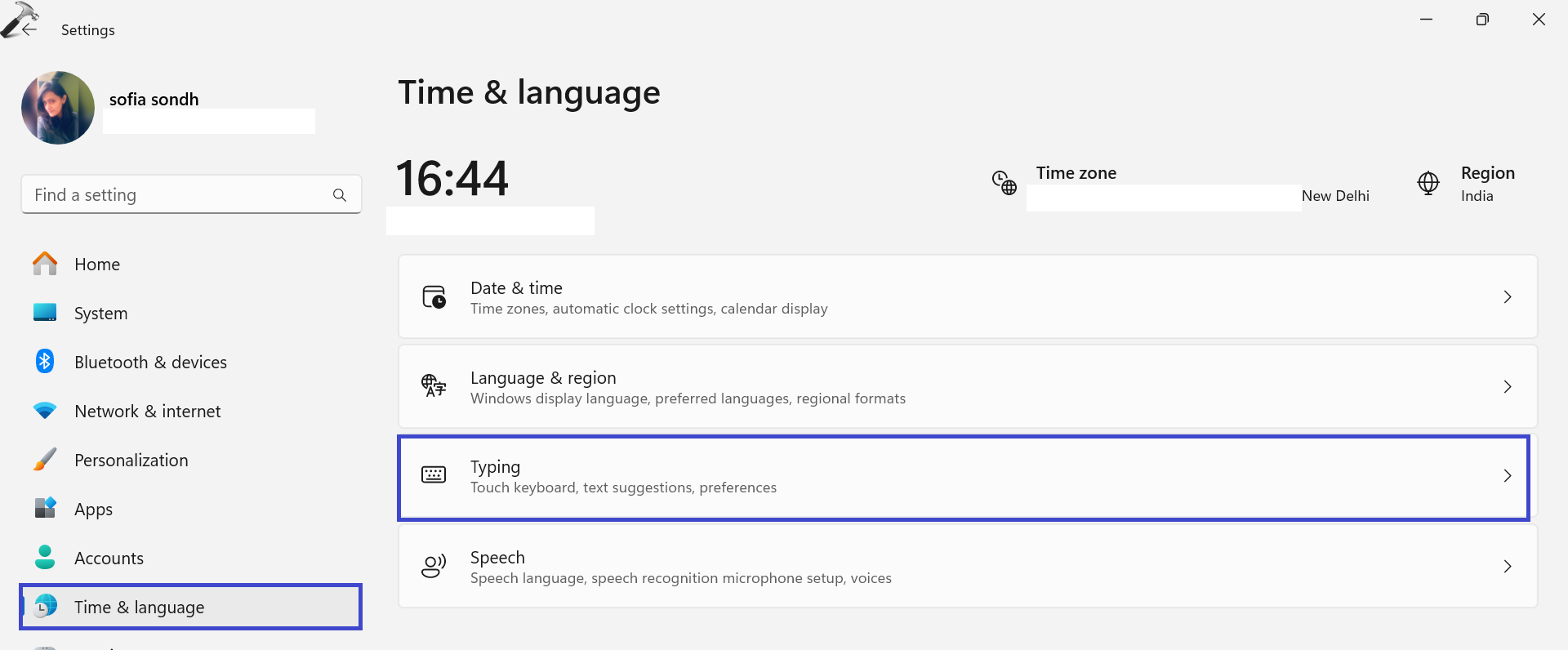Viewport: 1568px width, 650px height.
Task: Expand Language & region chevron
Action: [x=1508, y=387]
